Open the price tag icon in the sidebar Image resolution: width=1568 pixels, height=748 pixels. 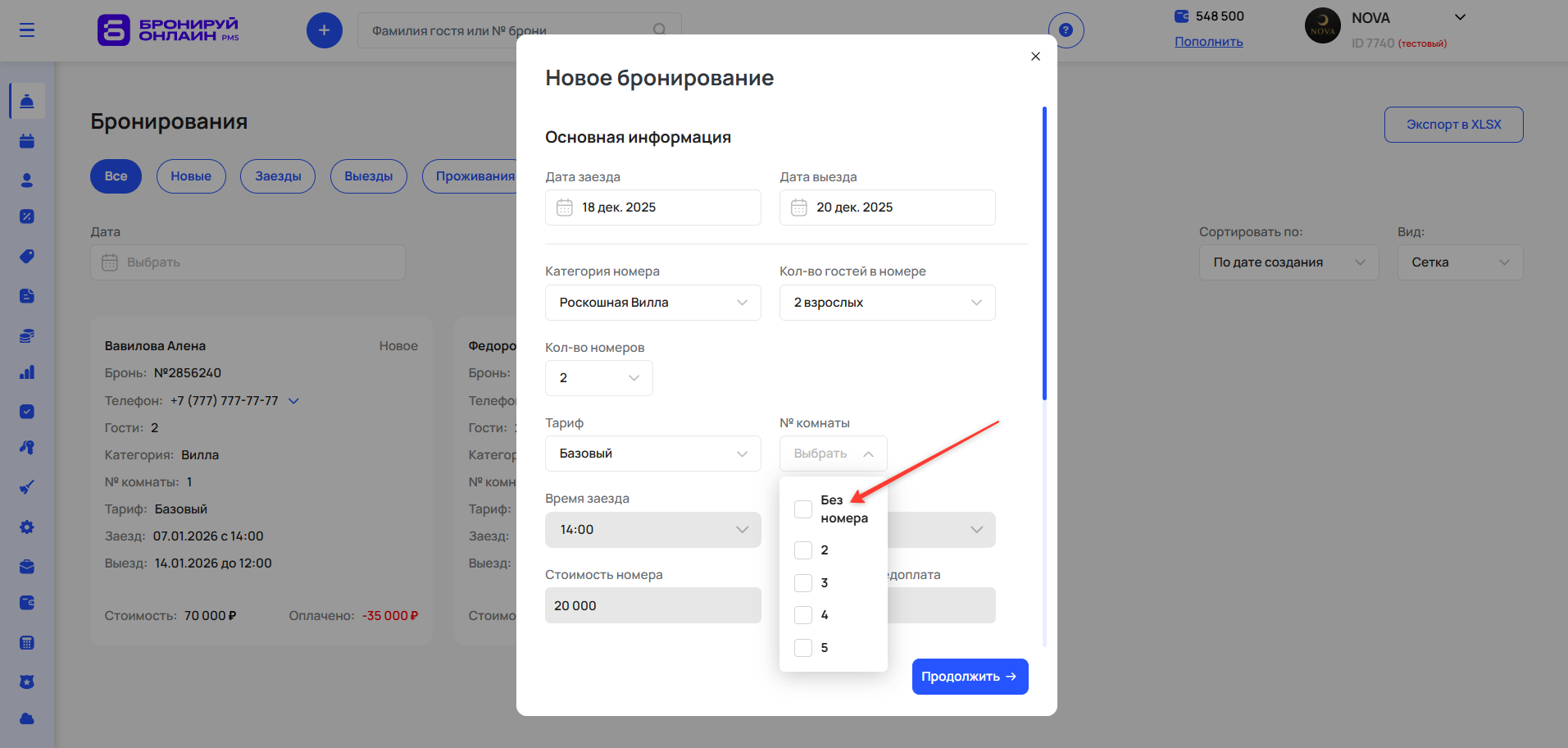pyautogui.click(x=27, y=257)
